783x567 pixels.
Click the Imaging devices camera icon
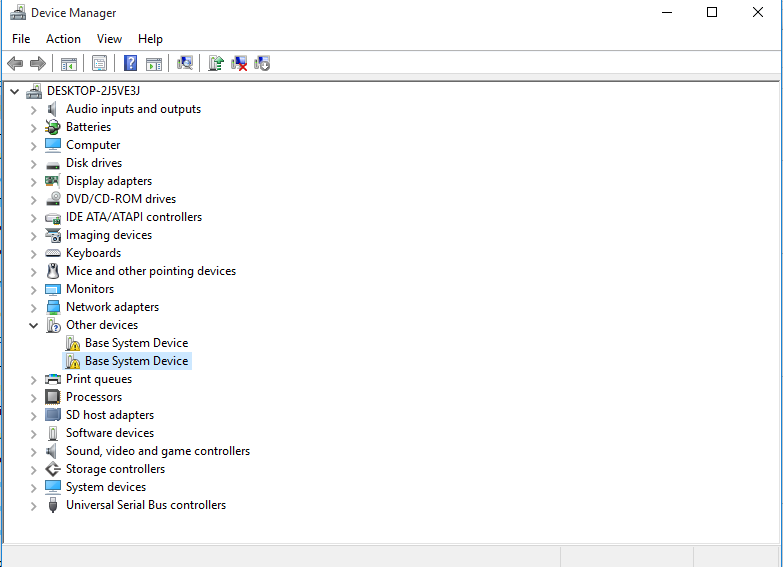tap(53, 235)
